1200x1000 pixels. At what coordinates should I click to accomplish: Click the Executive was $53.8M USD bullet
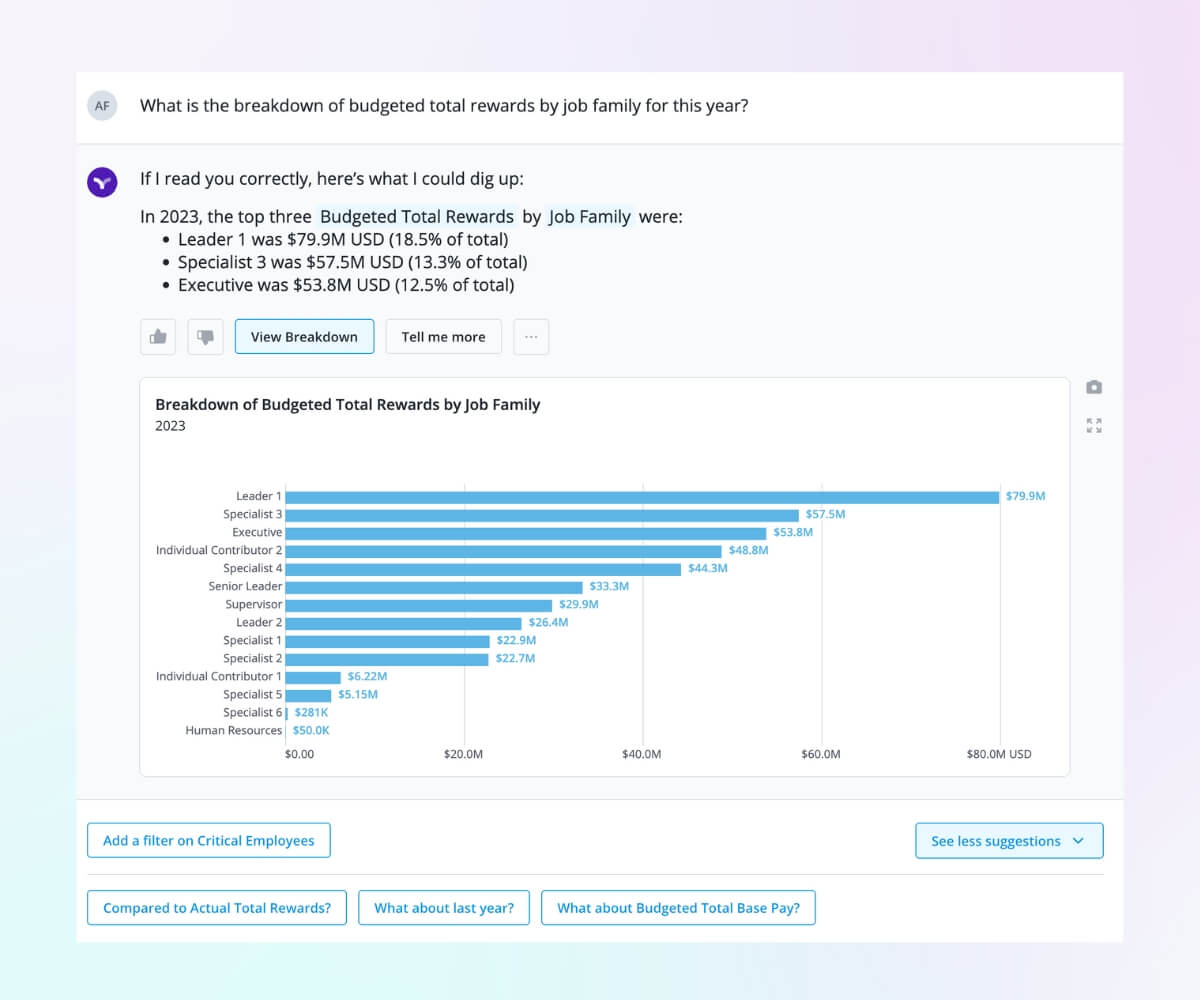(x=346, y=285)
